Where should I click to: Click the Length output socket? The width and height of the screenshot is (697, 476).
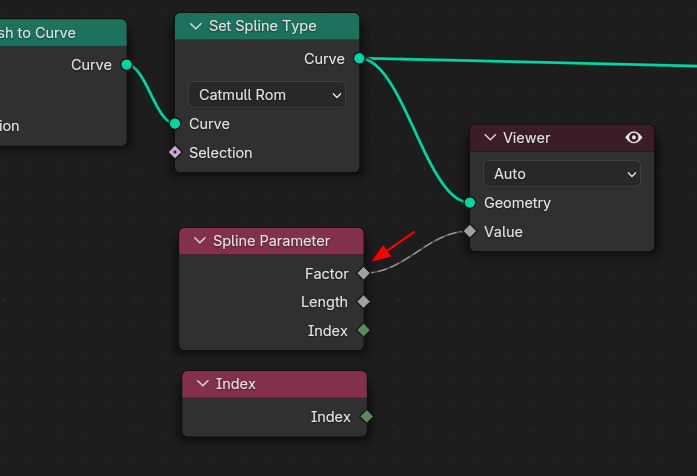[364, 302]
